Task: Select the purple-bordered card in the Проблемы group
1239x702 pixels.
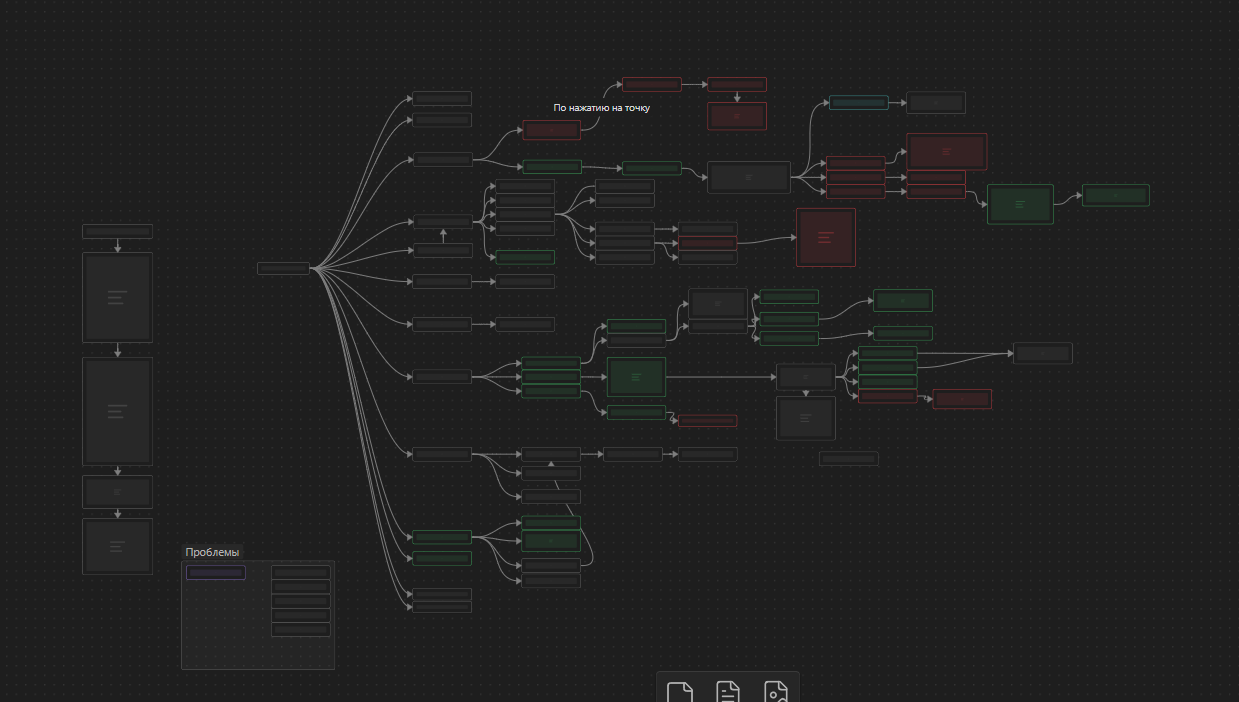Action: [x=216, y=573]
